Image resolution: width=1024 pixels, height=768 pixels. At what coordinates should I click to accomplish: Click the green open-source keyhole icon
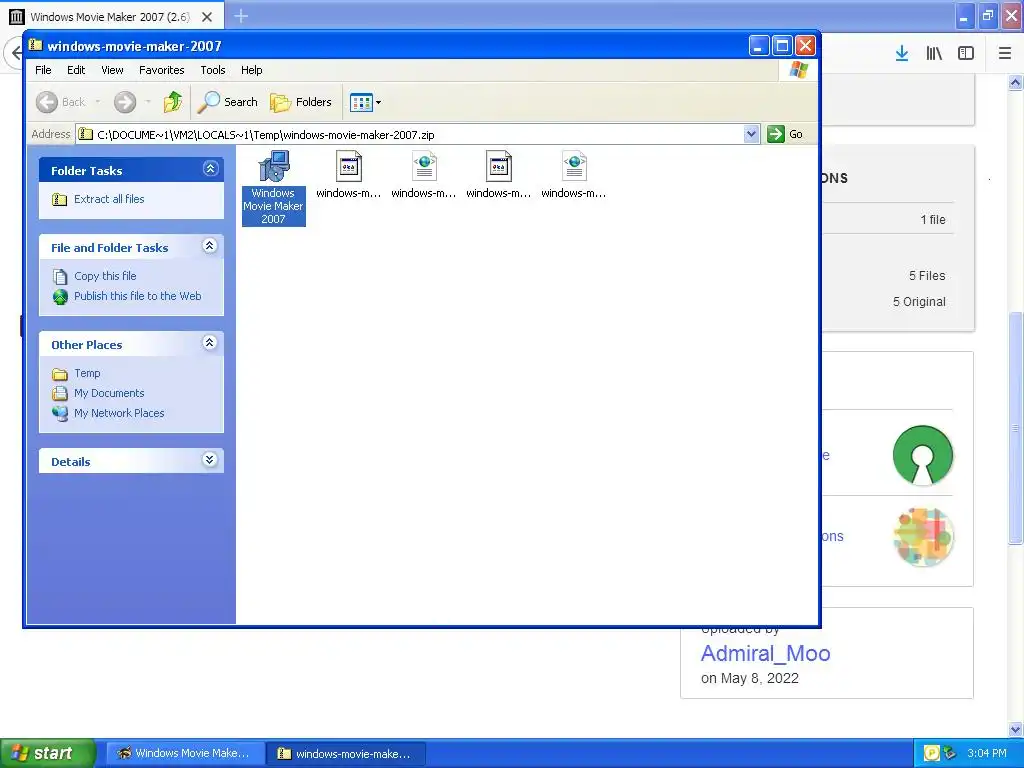click(923, 455)
